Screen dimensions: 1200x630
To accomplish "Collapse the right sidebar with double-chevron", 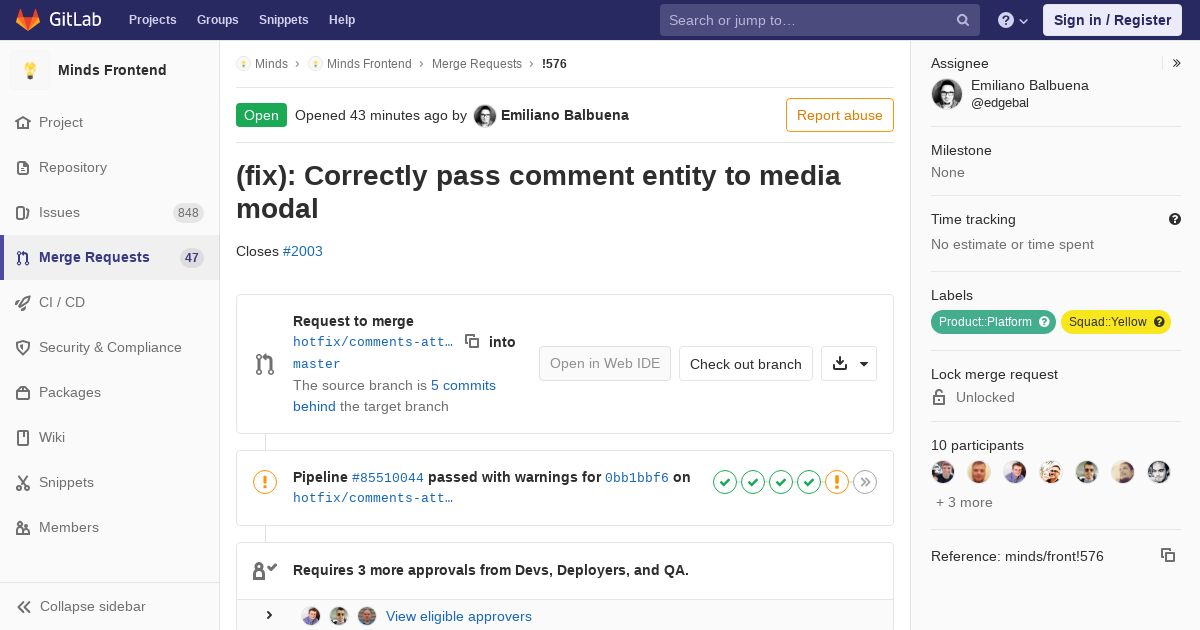I will pos(1177,63).
